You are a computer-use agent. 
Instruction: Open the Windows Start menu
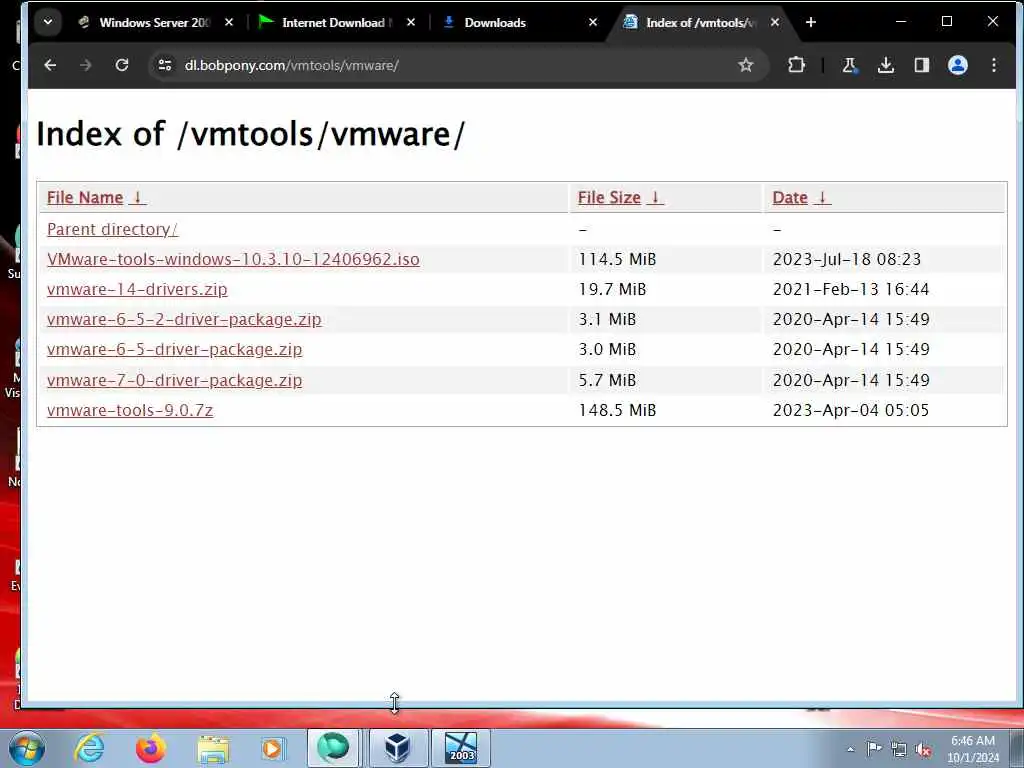click(27, 748)
